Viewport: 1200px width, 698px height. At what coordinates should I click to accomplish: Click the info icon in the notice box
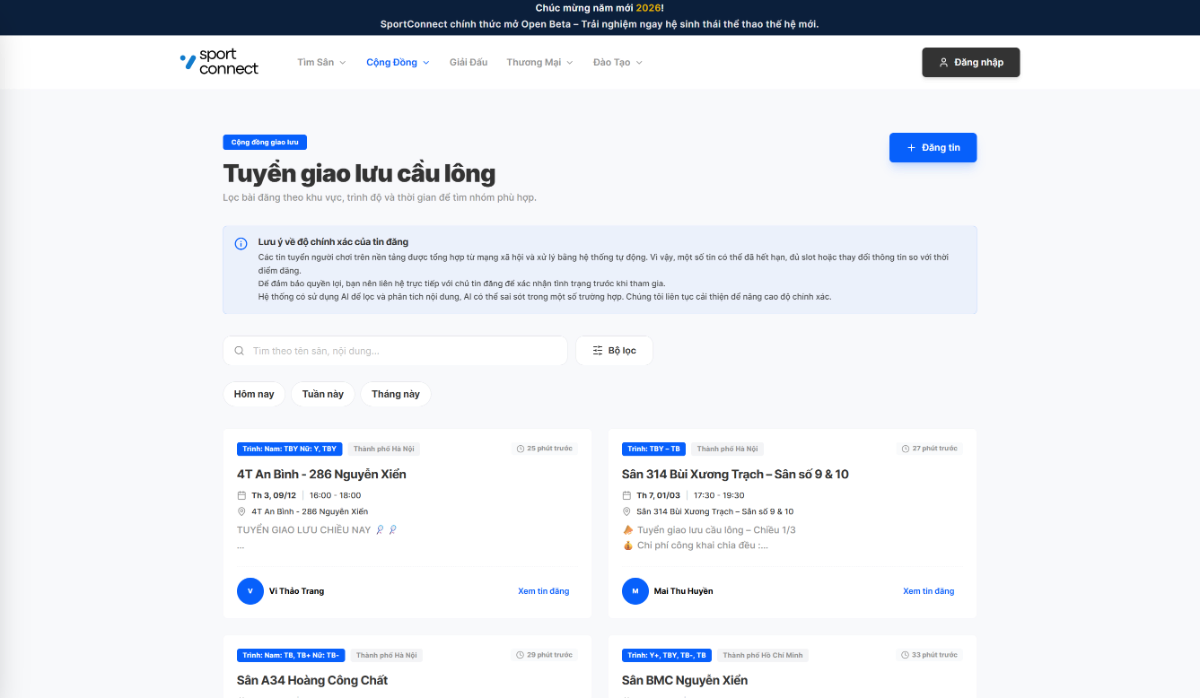(241, 244)
